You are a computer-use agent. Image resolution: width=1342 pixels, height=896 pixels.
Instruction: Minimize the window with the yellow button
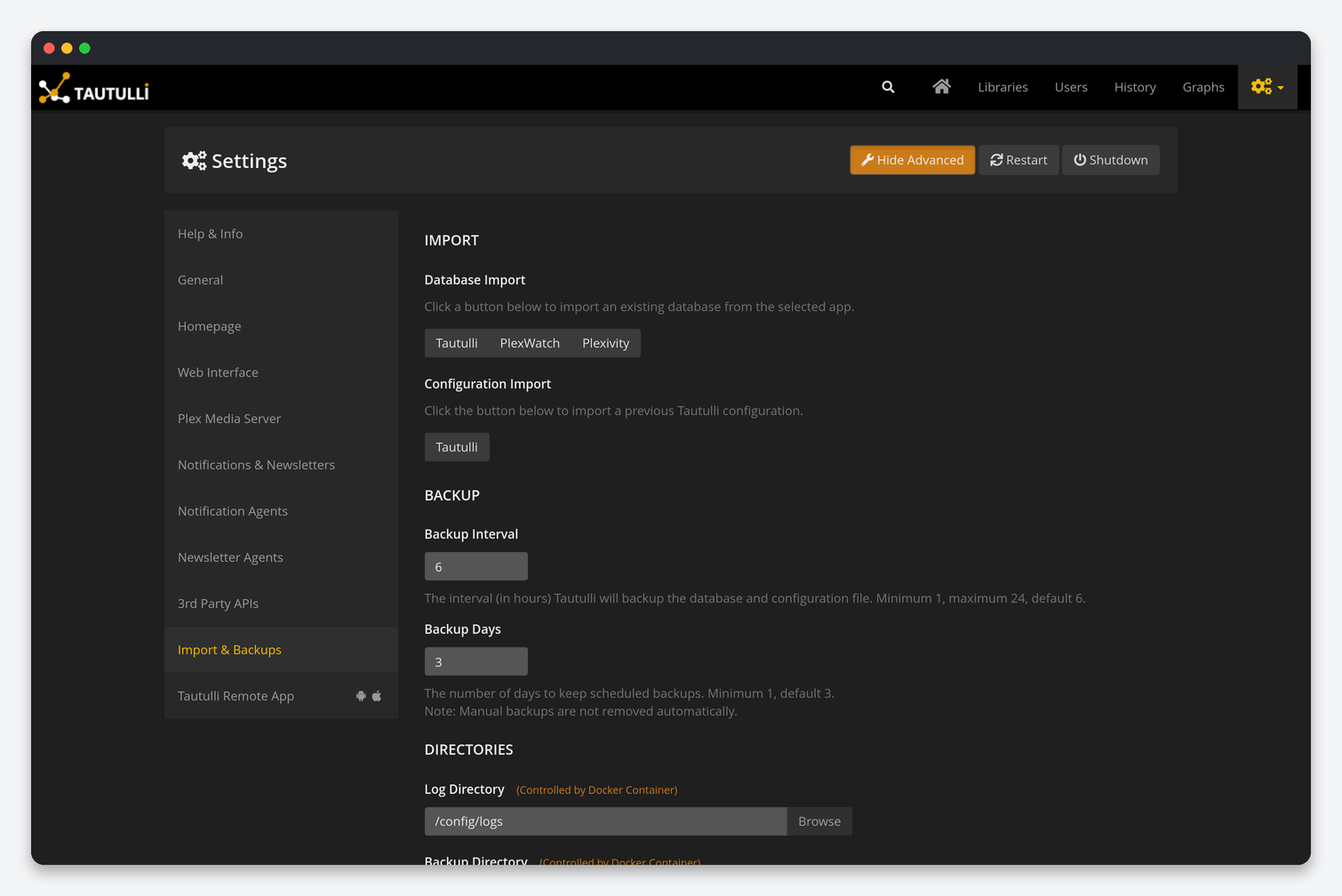point(67,48)
